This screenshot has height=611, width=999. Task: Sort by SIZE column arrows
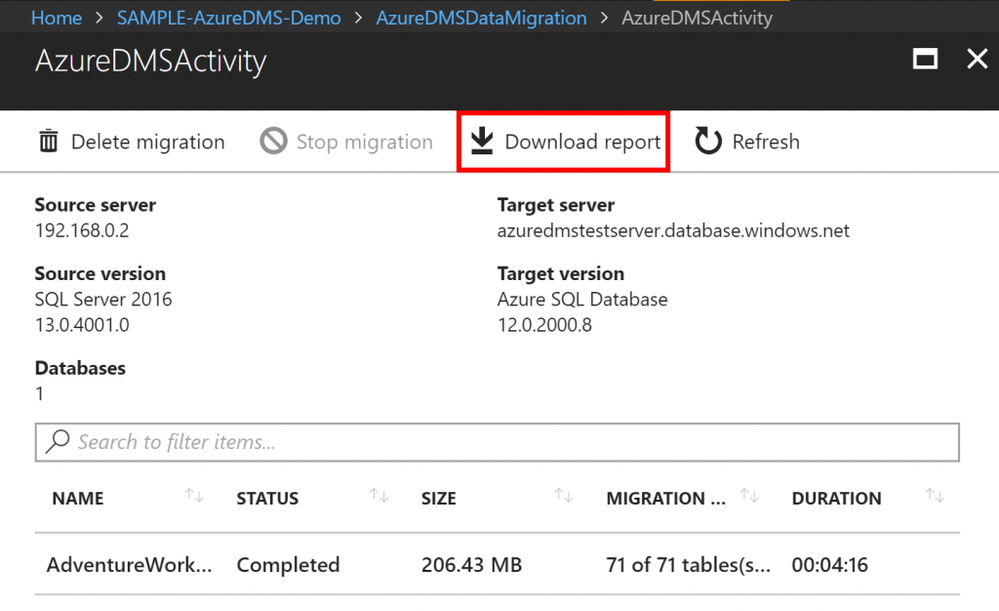point(563,495)
